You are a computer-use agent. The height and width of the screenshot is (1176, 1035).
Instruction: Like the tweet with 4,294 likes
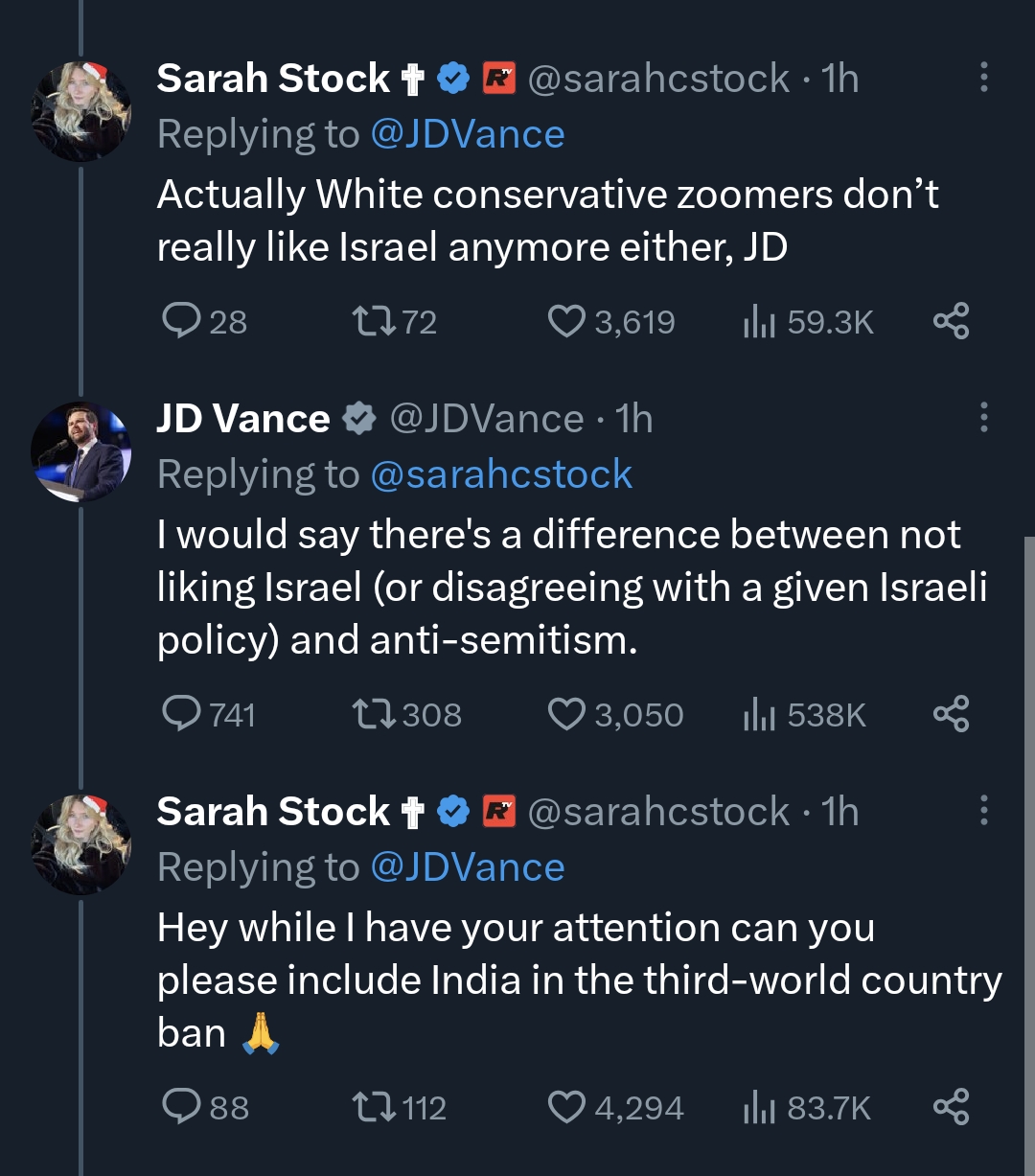pos(566,1107)
